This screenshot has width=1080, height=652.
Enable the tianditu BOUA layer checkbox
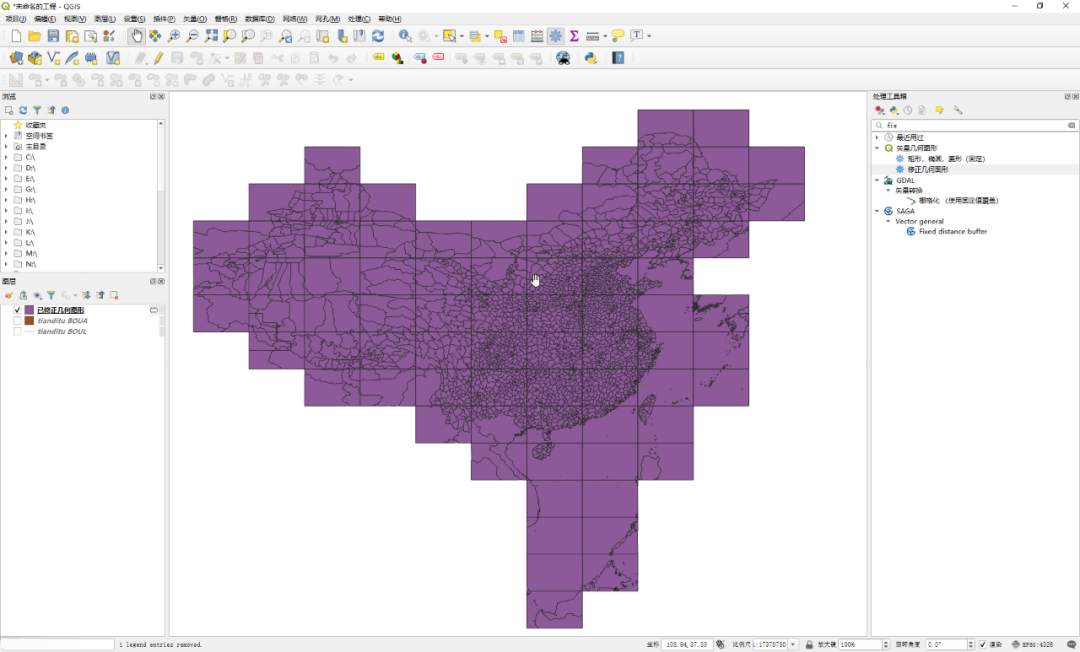click(x=17, y=321)
